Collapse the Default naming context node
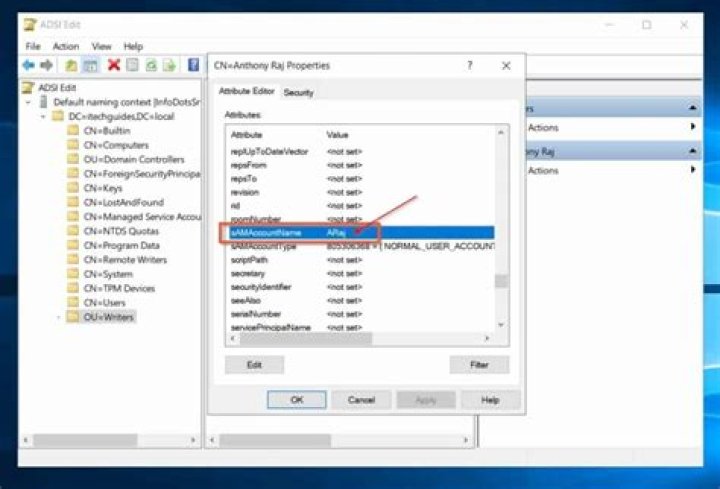Image resolution: width=720 pixels, height=489 pixels. (x=28, y=102)
